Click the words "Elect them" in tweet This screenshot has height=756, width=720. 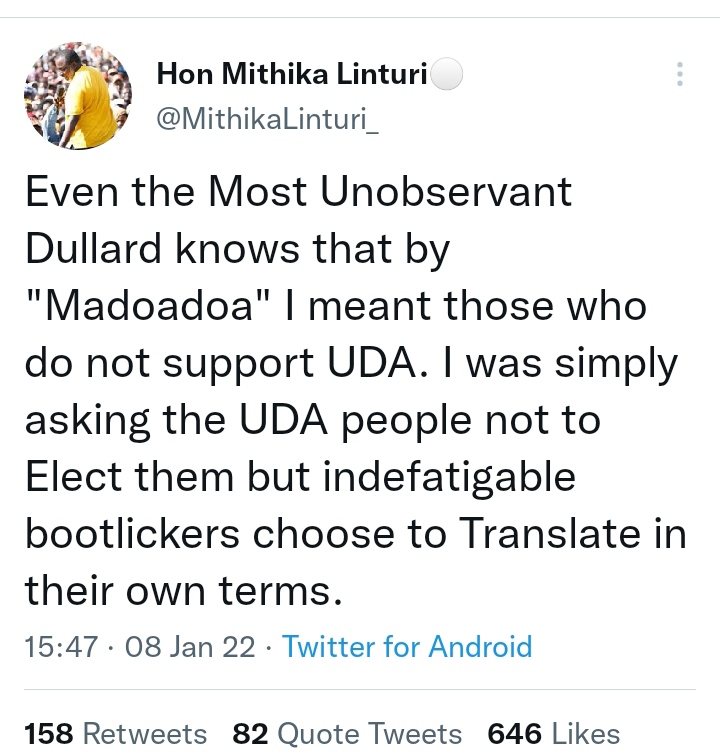(x=130, y=477)
